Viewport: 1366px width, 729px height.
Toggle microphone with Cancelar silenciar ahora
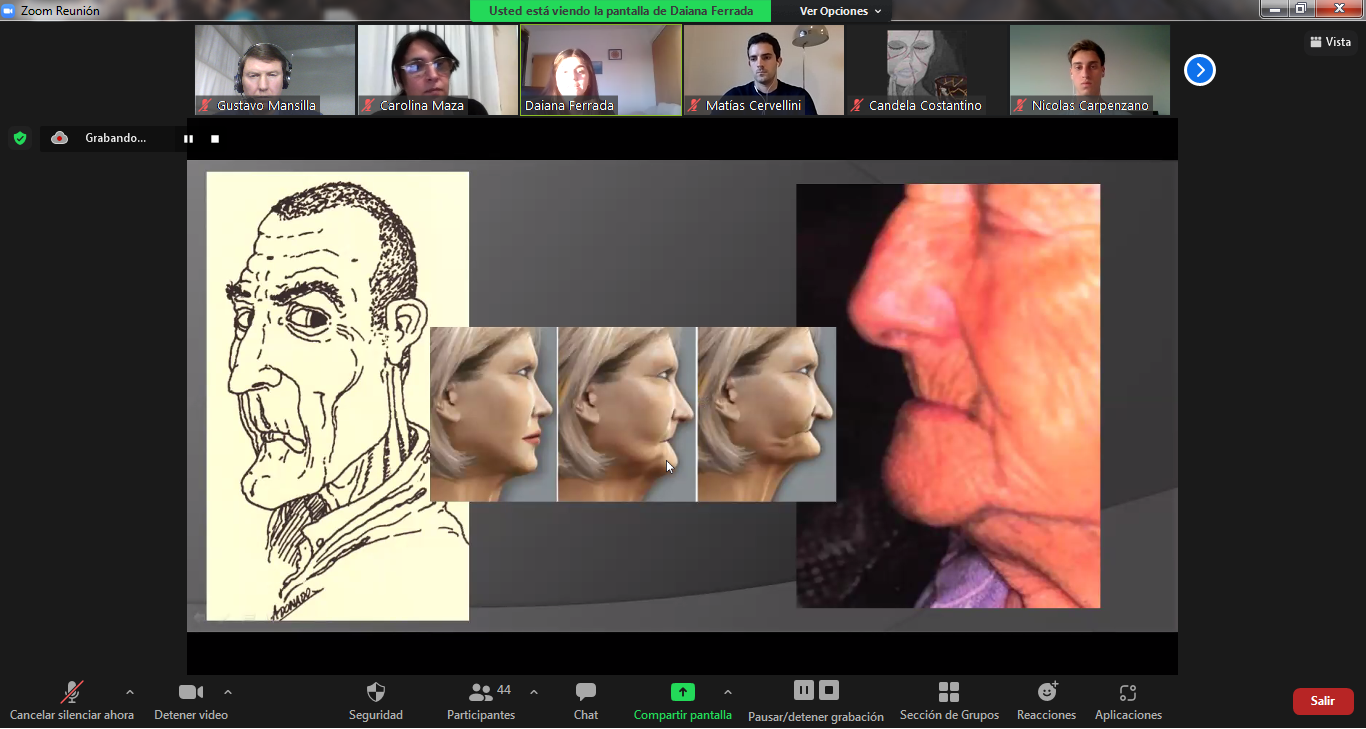72,693
